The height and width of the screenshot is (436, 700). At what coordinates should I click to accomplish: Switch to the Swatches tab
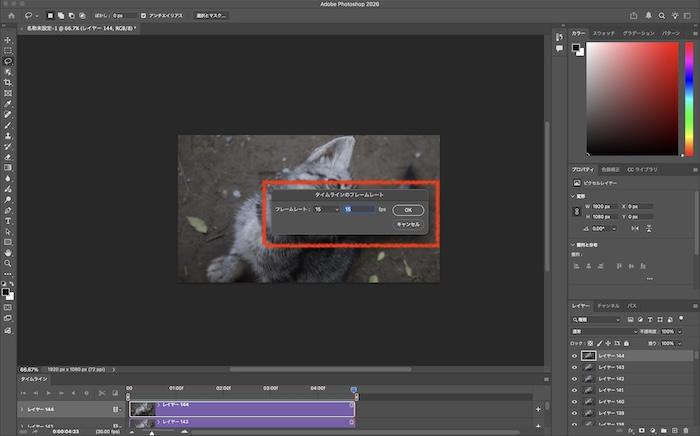click(603, 34)
